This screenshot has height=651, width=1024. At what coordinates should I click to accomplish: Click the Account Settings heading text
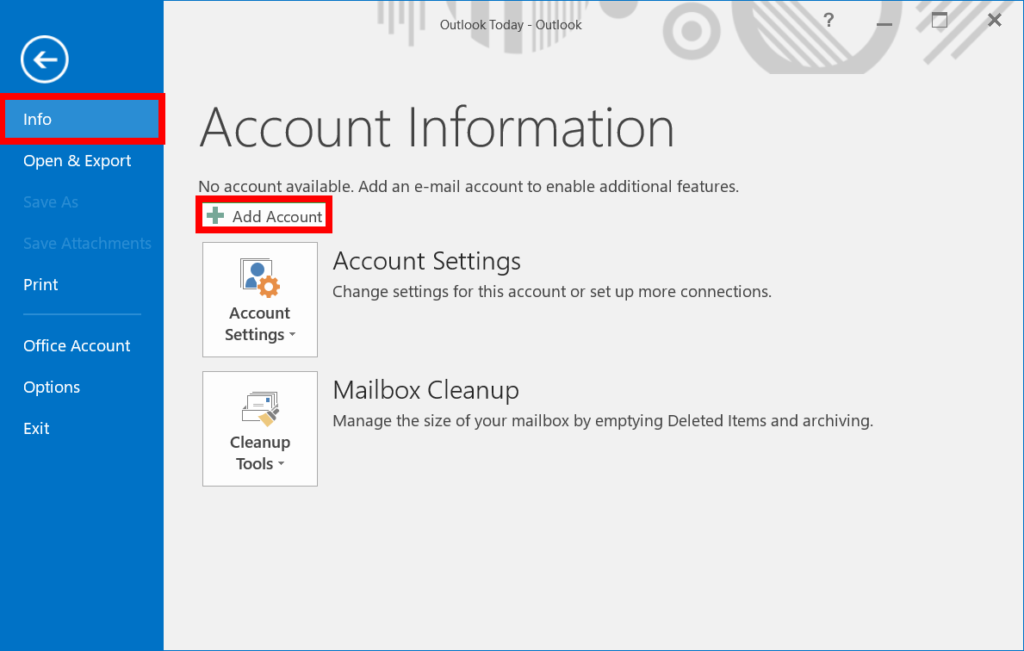(426, 261)
